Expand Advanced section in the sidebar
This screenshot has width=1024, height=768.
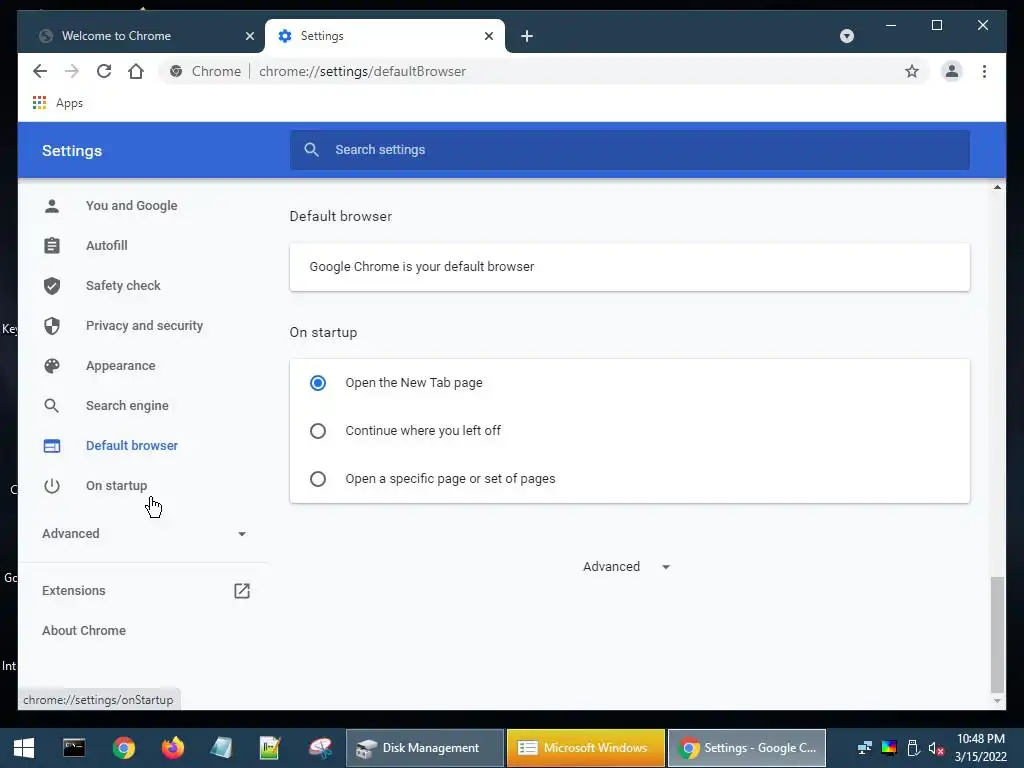pyautogui.click(x=144, y=534)
